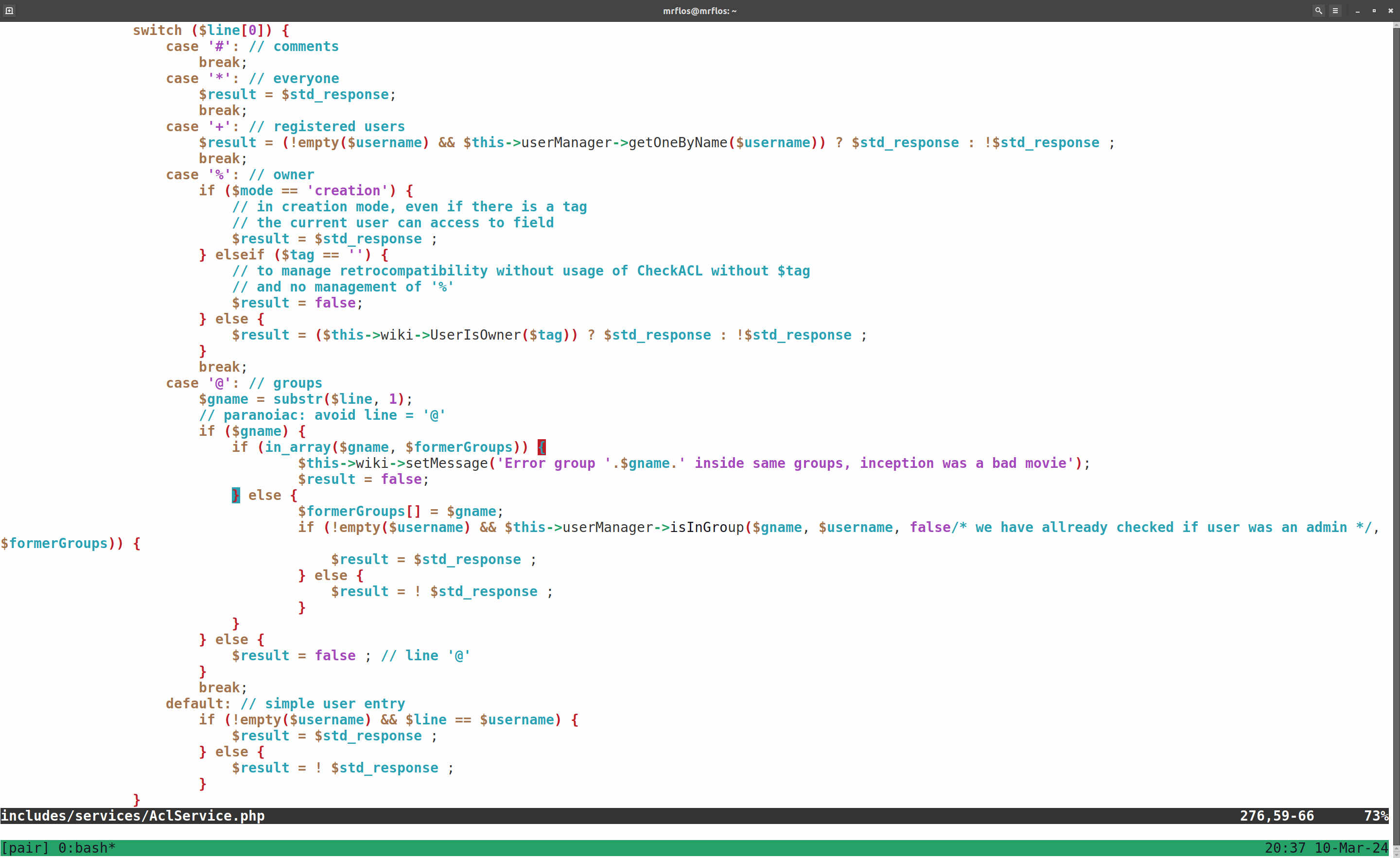Open the terminal search magnifier icon
This screenshot has width=1400, height=858.
click(x=1318, y=11)
